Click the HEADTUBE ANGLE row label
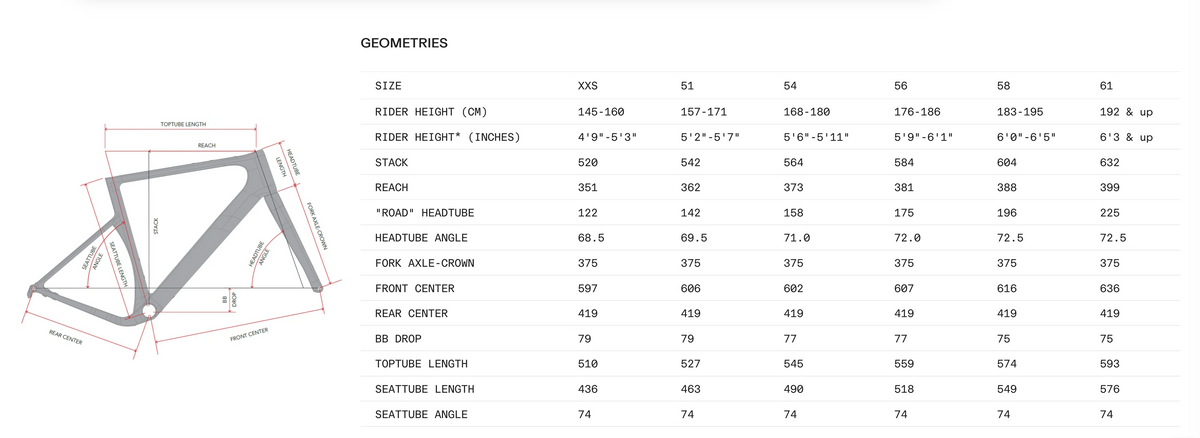 [x=421, y=238]
